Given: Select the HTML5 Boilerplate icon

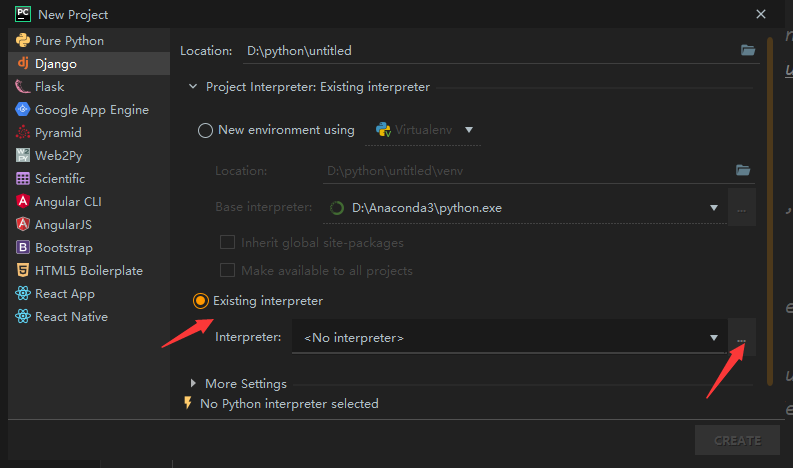Looking at the screenshot, I should click(22, 271).
